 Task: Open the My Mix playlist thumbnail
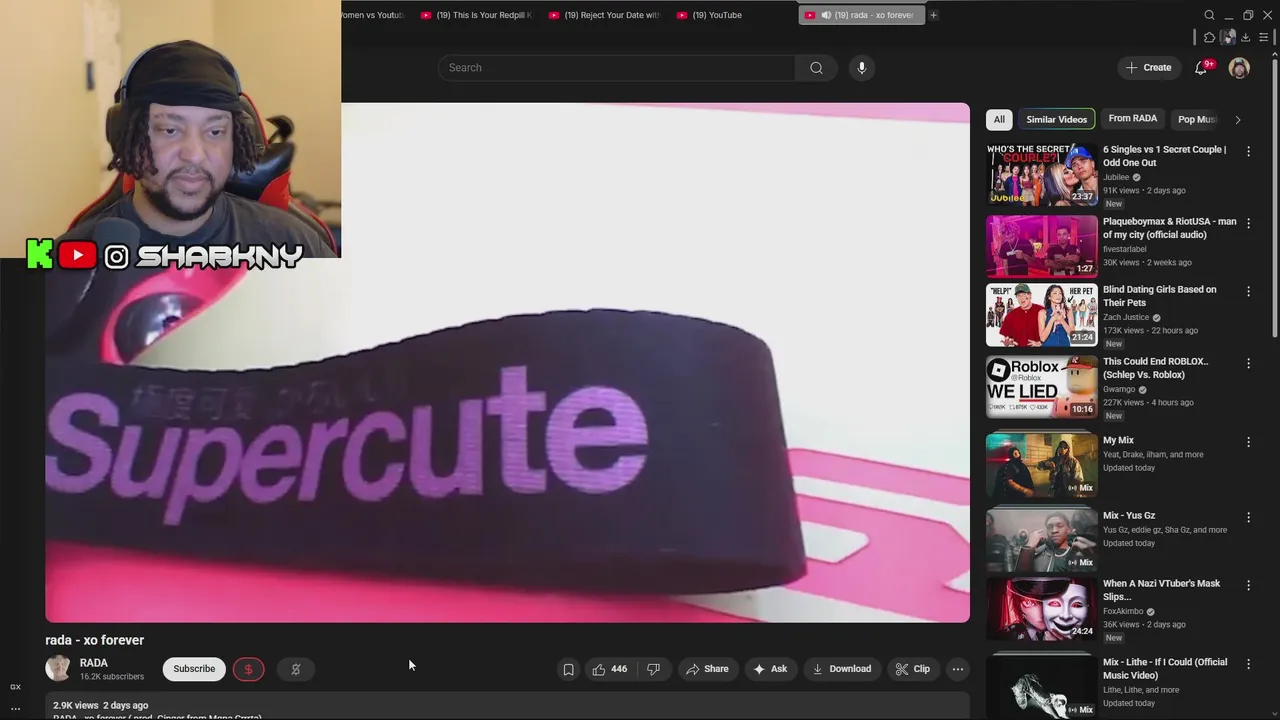click(1041, 464)
